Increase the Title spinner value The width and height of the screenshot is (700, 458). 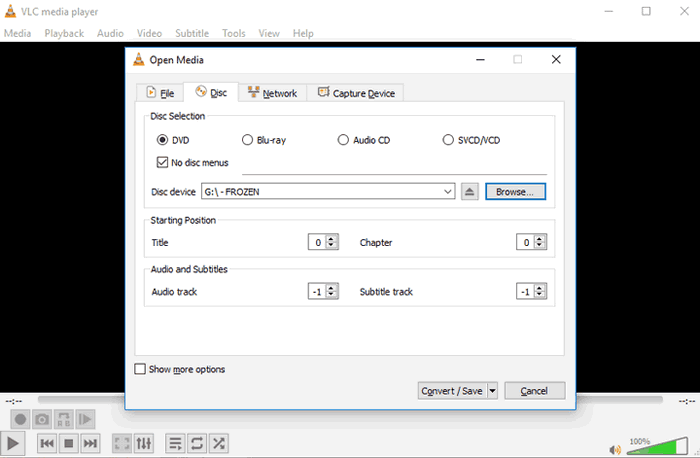tap(331, 239)
